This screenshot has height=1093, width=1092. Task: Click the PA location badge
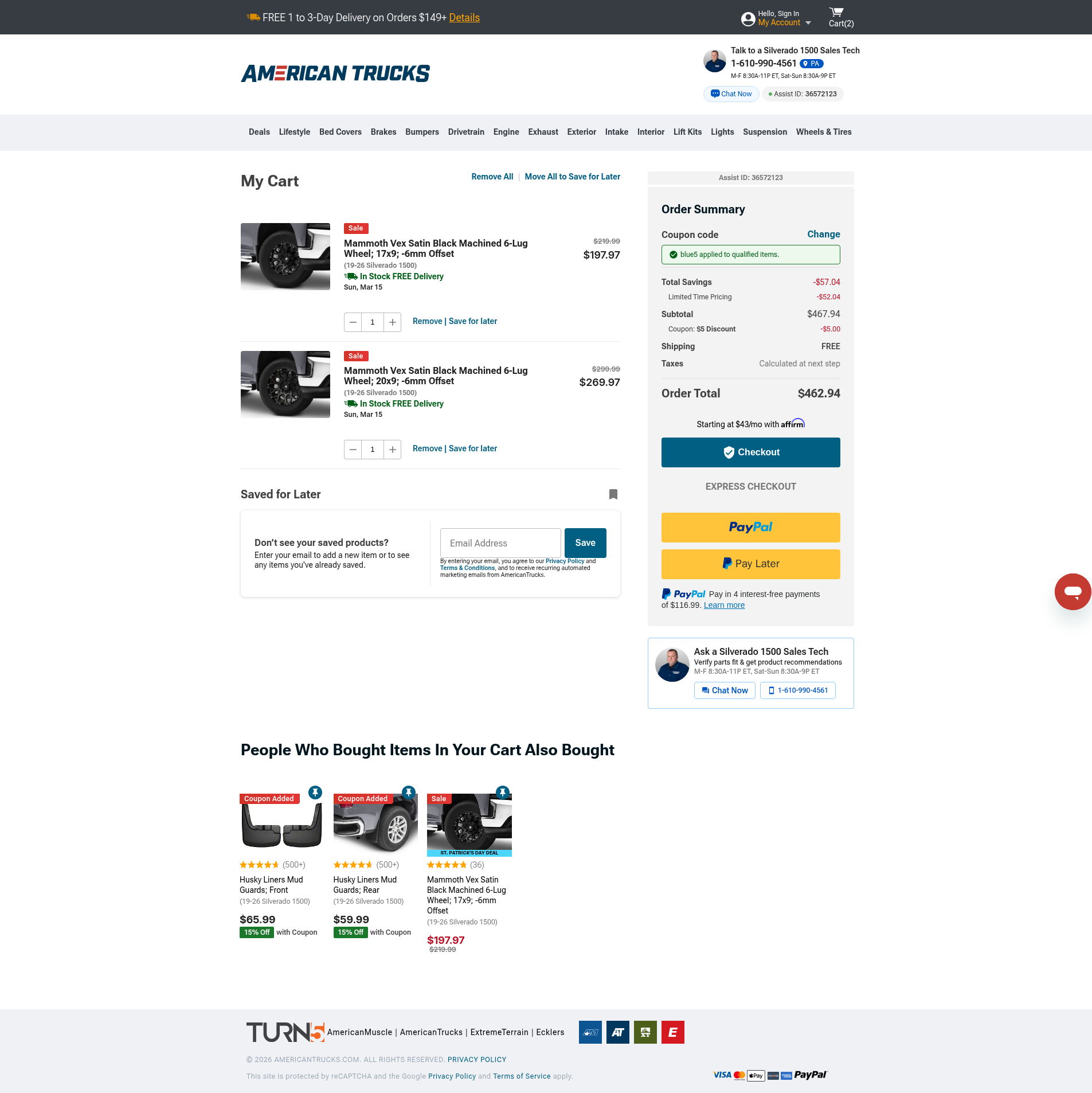tap(811, 64)
